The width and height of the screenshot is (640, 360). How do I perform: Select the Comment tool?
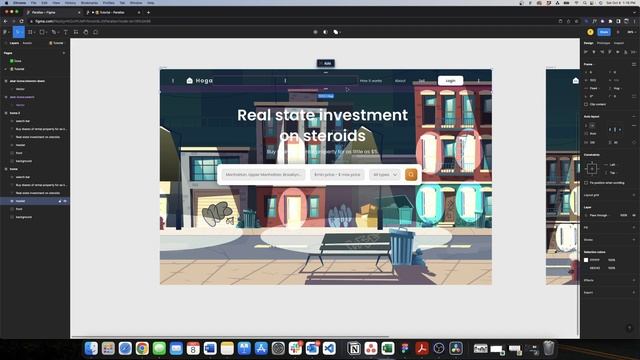(96, 32)
